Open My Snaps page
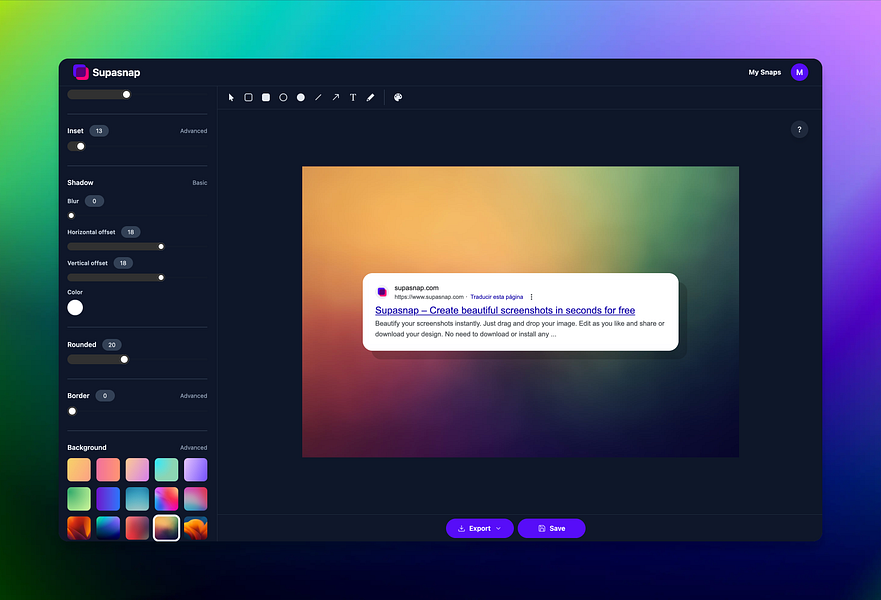 pyautogui.click(x=764, y=72)
